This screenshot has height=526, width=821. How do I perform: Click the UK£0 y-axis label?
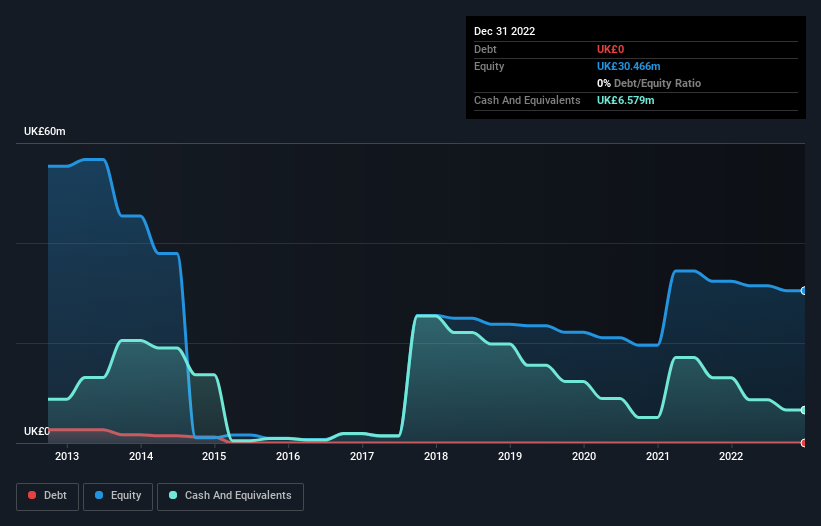[x=37, y=431]
